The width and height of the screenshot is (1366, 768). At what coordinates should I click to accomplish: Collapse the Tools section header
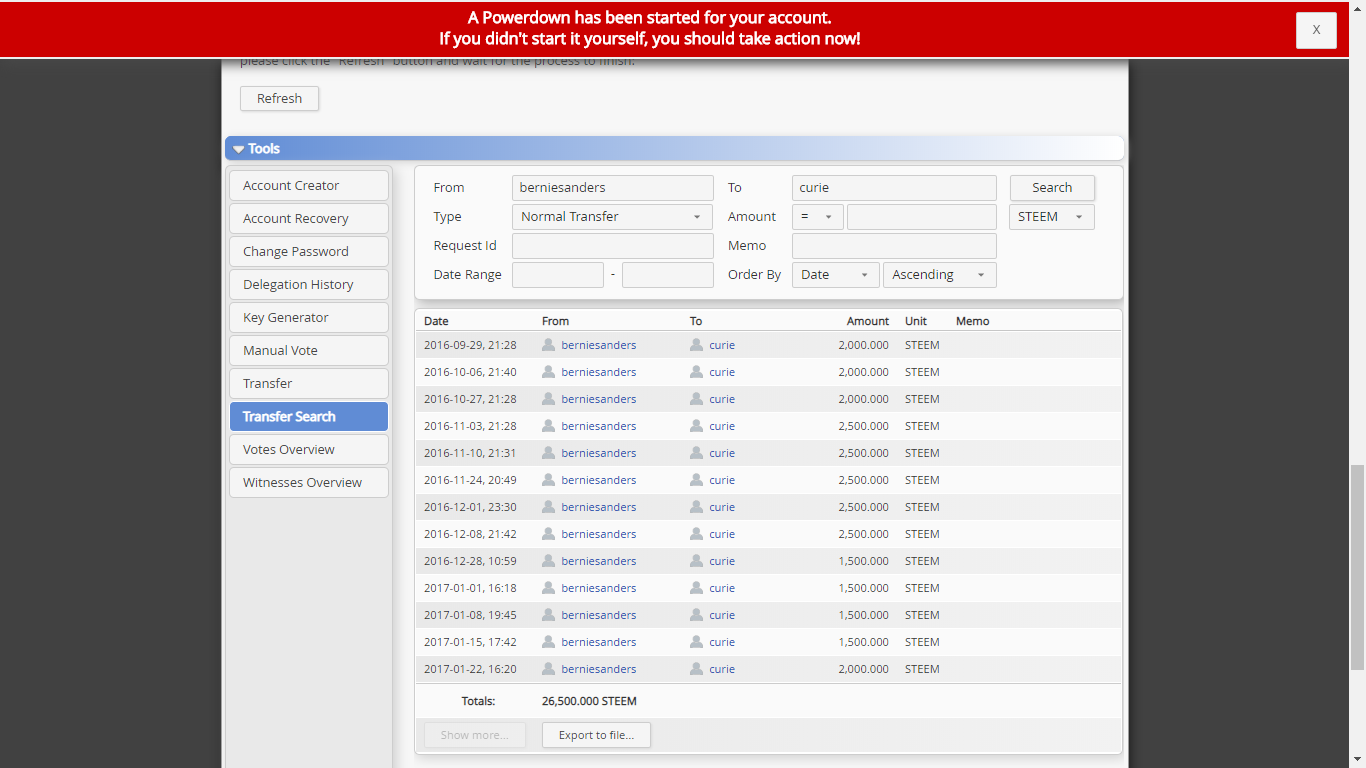(674, 148)
